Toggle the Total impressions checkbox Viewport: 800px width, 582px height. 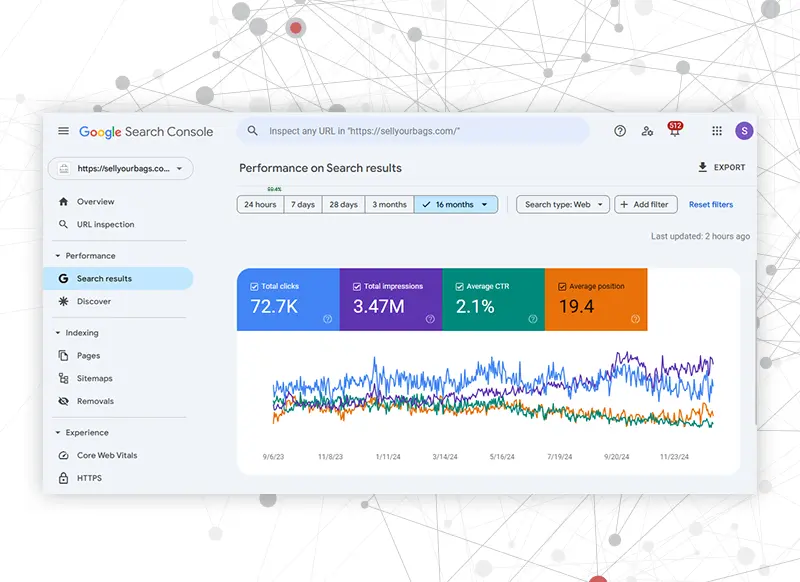[x=357, y=287]
